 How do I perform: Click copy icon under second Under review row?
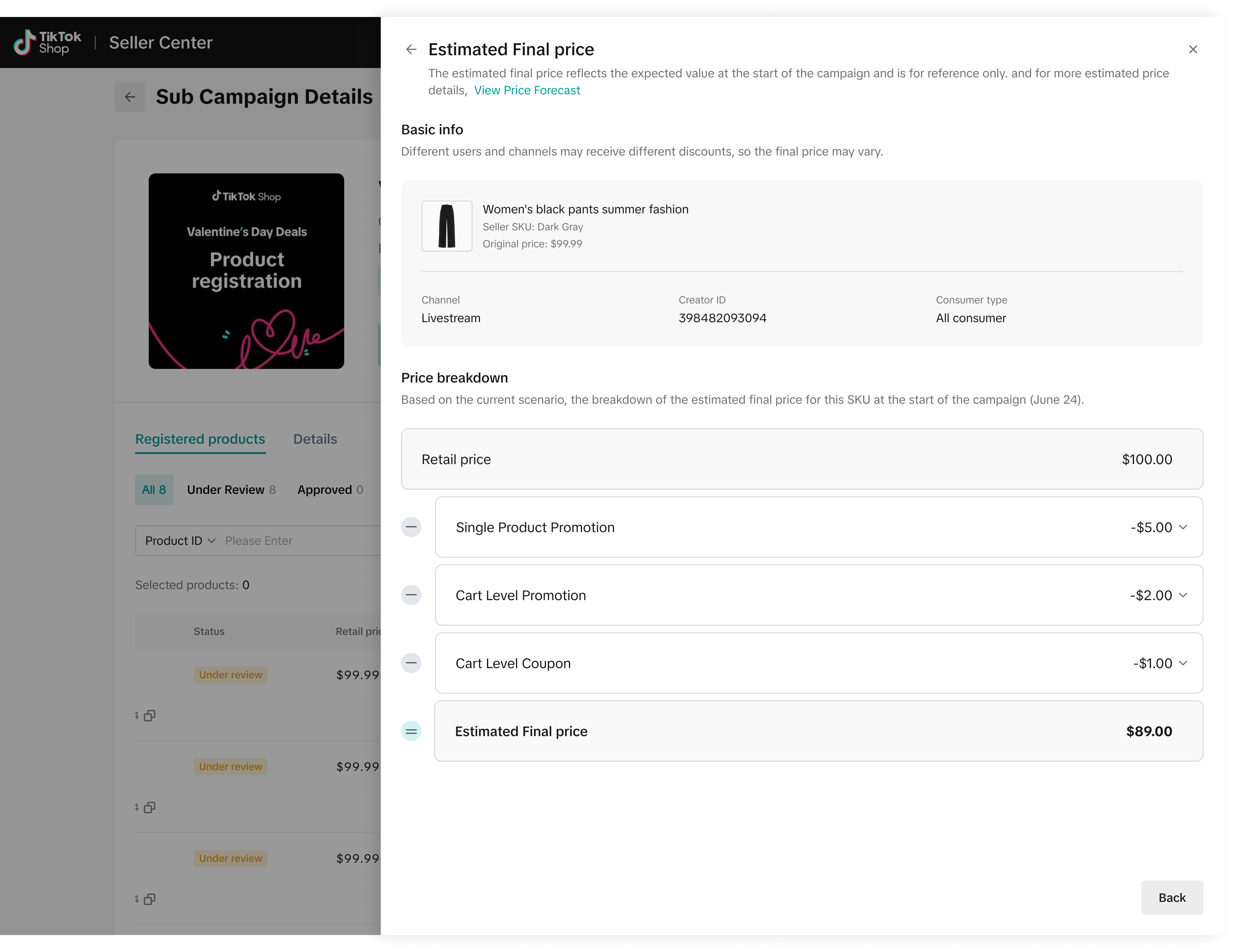150,807
